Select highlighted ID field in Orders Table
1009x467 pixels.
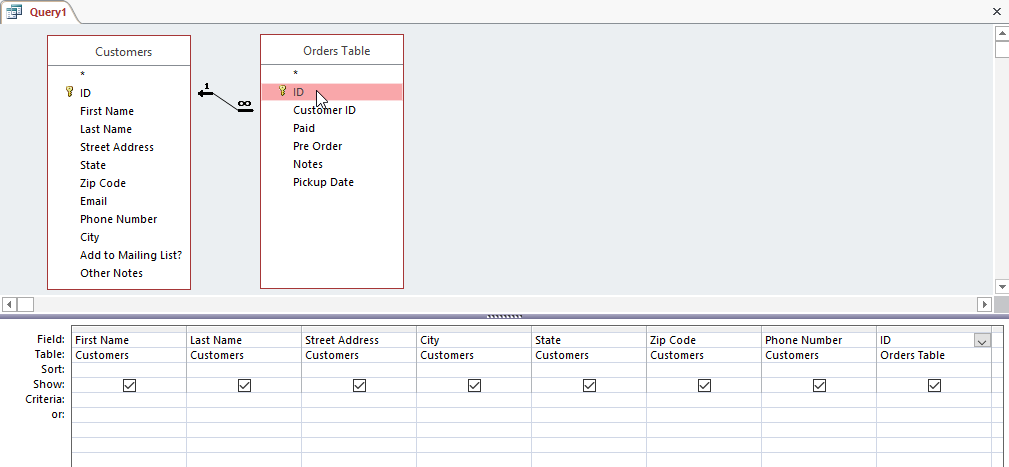[332, 92]
